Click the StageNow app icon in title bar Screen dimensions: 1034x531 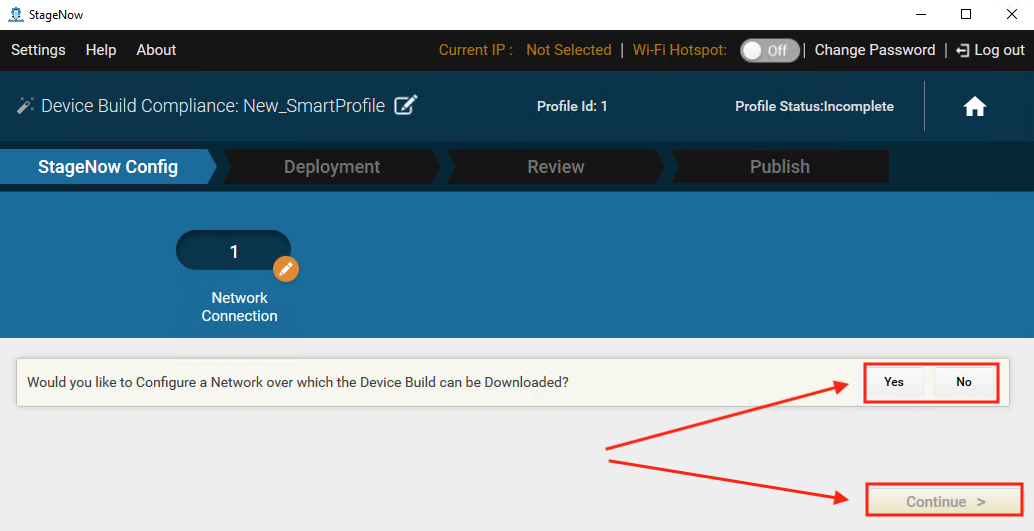[15, 14]
